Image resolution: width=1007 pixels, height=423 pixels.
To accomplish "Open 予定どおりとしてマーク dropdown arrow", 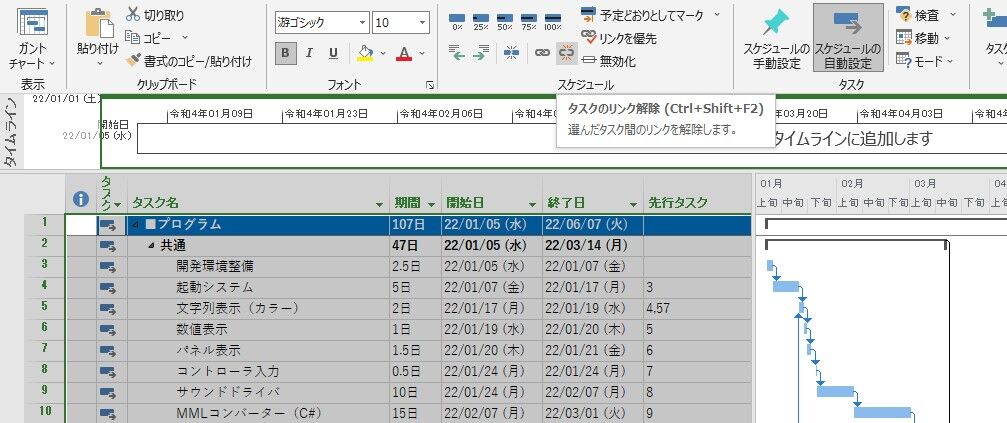I will (x=717, y=14).
